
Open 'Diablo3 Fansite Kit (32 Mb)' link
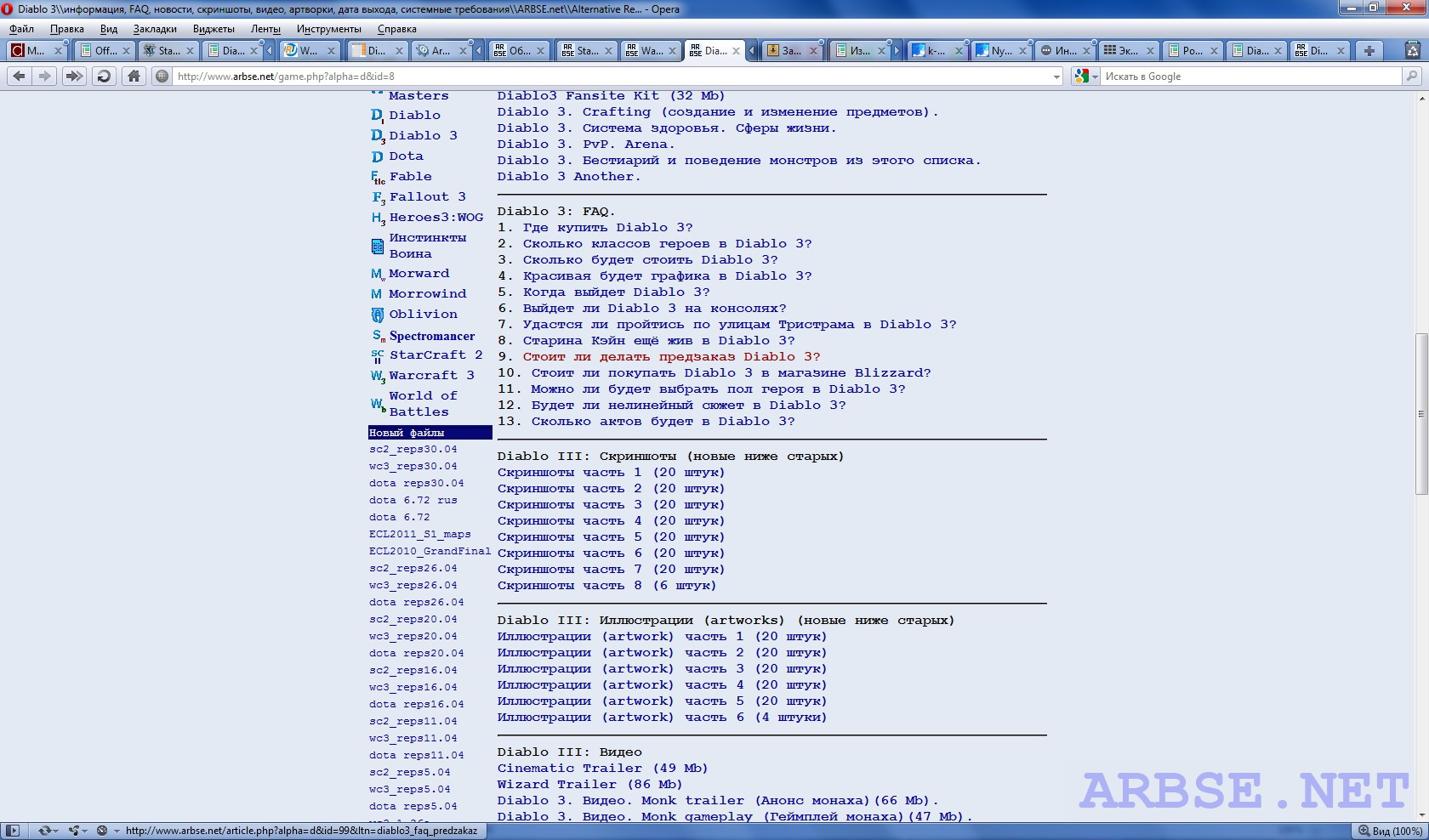(612, 96)
